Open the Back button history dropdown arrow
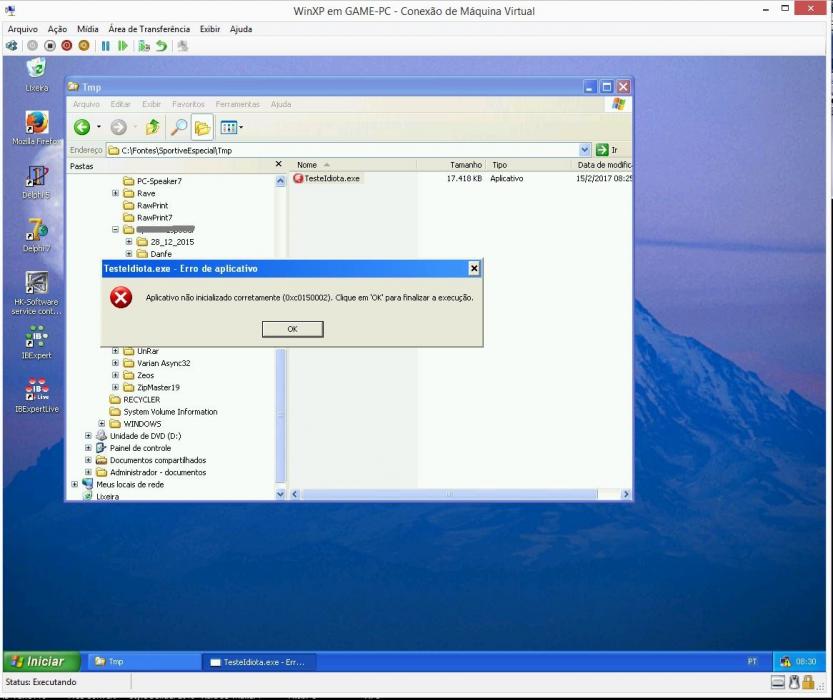 [99, 127]
